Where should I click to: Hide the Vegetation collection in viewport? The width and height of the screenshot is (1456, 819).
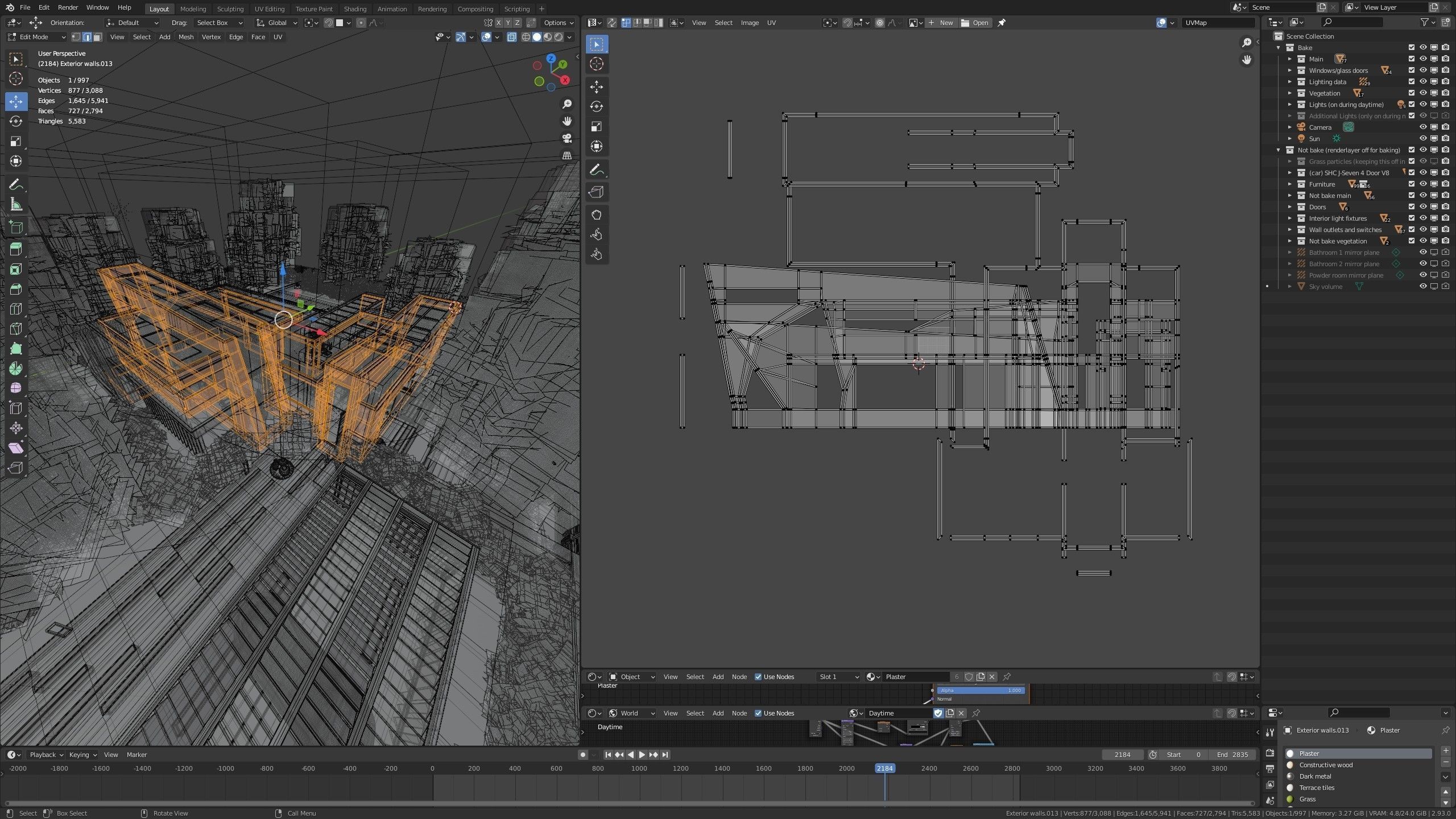[1422, 93]
